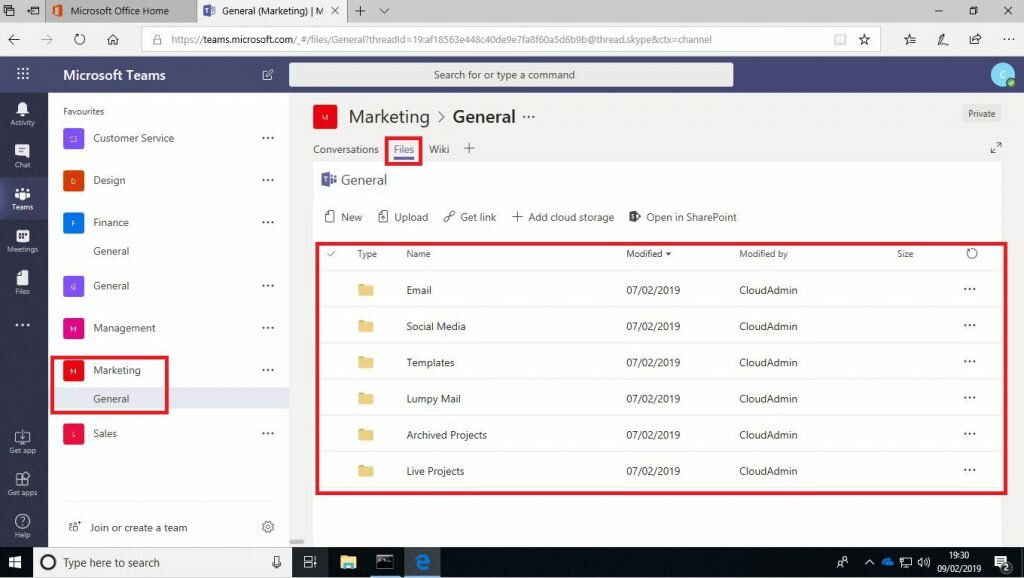
Task: Open more options for Email folder
Action: point(970,289)
